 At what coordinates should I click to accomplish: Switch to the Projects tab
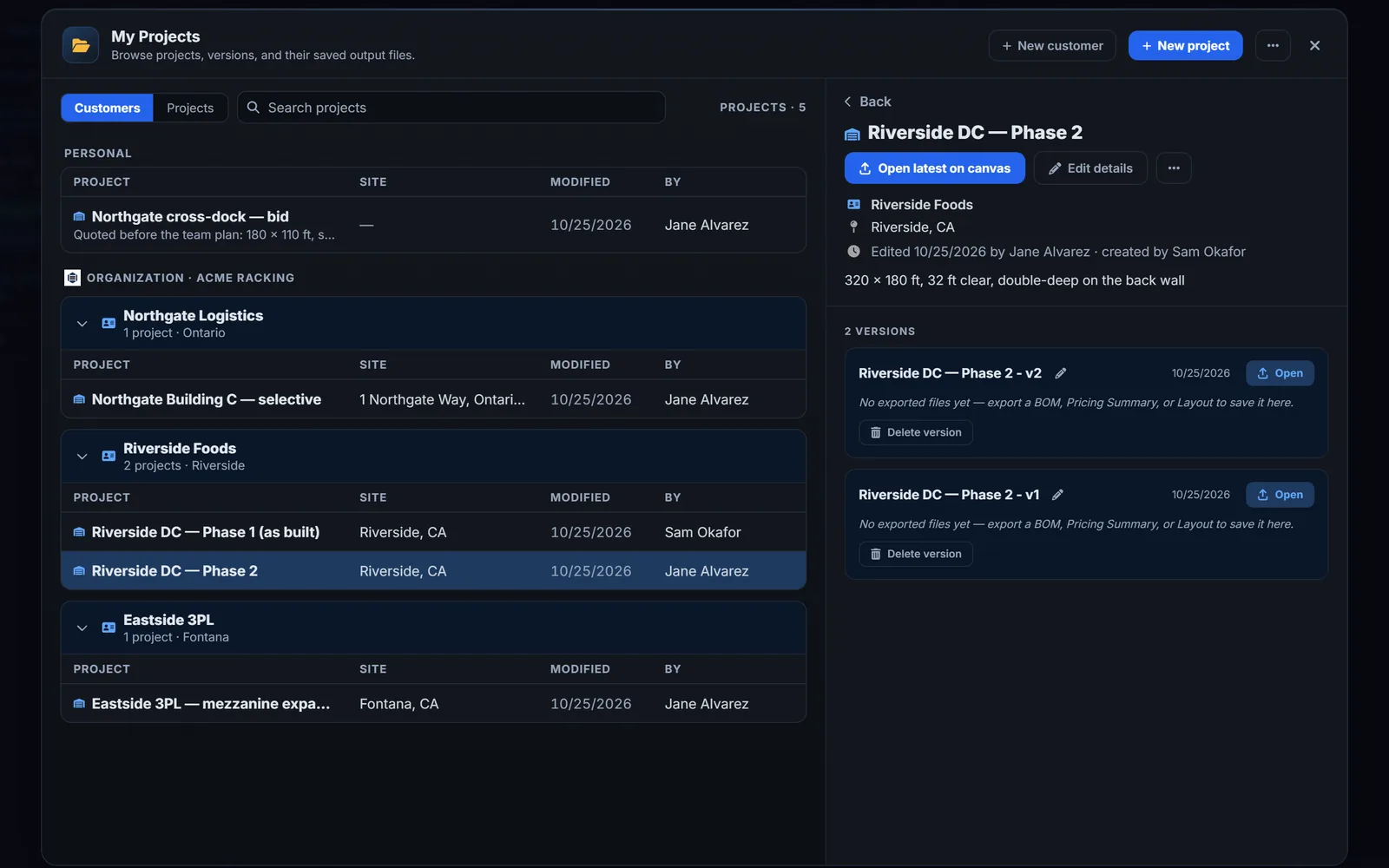coord(190,108)
